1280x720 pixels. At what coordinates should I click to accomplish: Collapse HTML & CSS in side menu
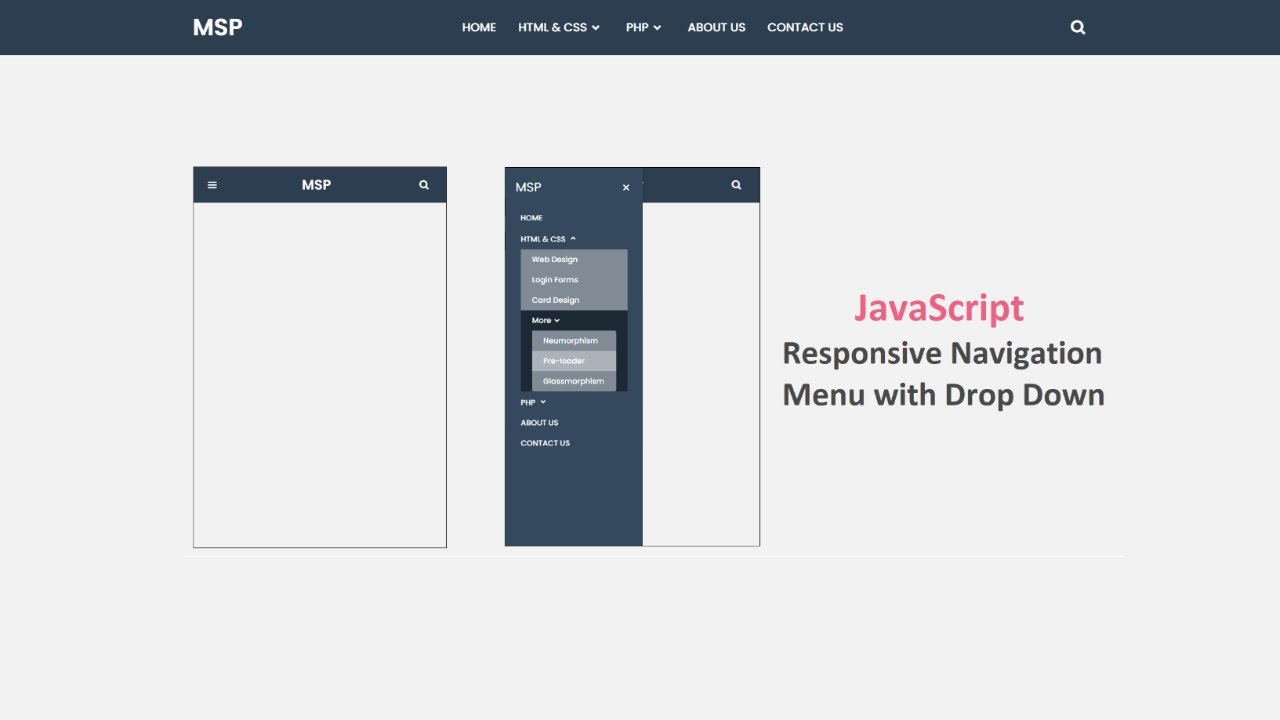548,239
